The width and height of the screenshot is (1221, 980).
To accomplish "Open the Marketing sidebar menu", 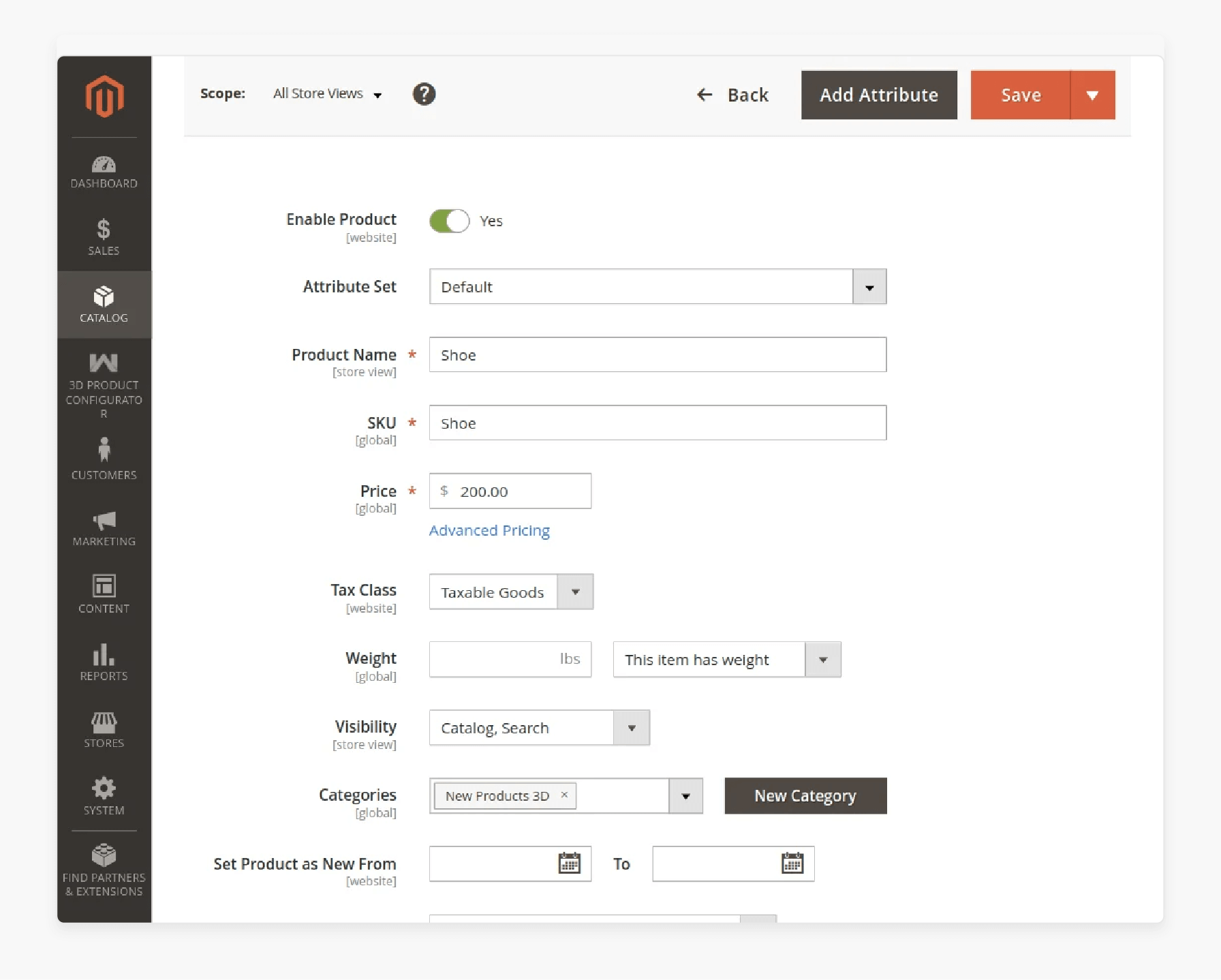I will pos(104,528).
